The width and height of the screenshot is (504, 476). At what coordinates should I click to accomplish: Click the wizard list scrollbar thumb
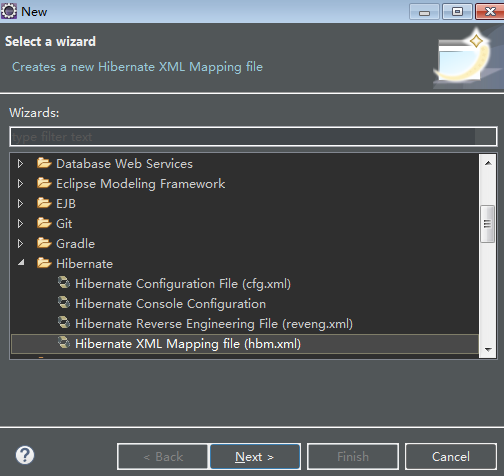487,224
